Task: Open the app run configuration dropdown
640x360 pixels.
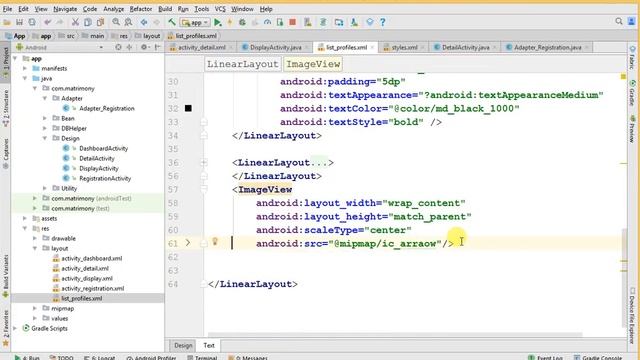Action: pyautogui.click(x=196, y=22)
